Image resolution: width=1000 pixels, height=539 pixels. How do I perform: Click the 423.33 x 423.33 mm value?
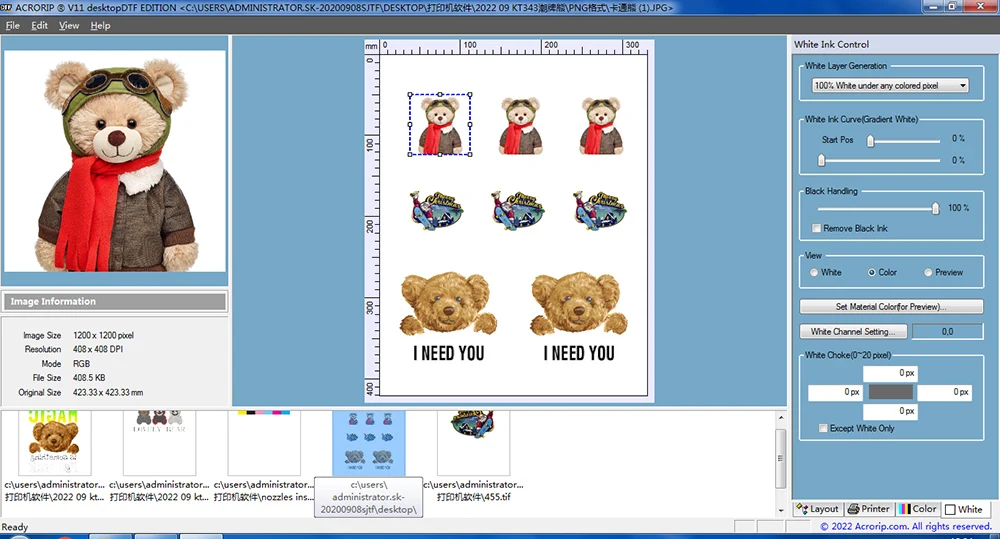[108, 393]
